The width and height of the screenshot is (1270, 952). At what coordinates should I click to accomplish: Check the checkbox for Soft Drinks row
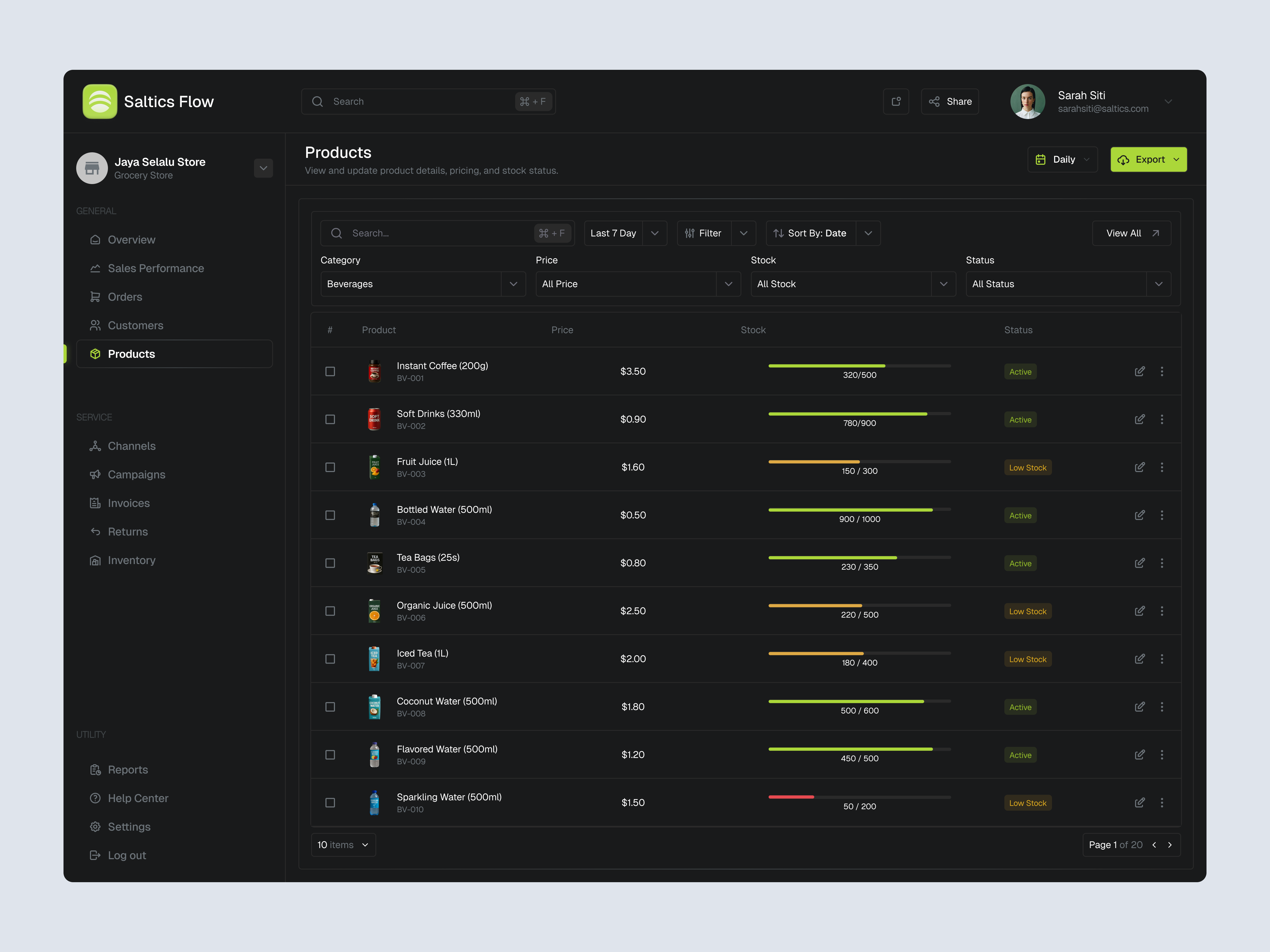point(330,419)
